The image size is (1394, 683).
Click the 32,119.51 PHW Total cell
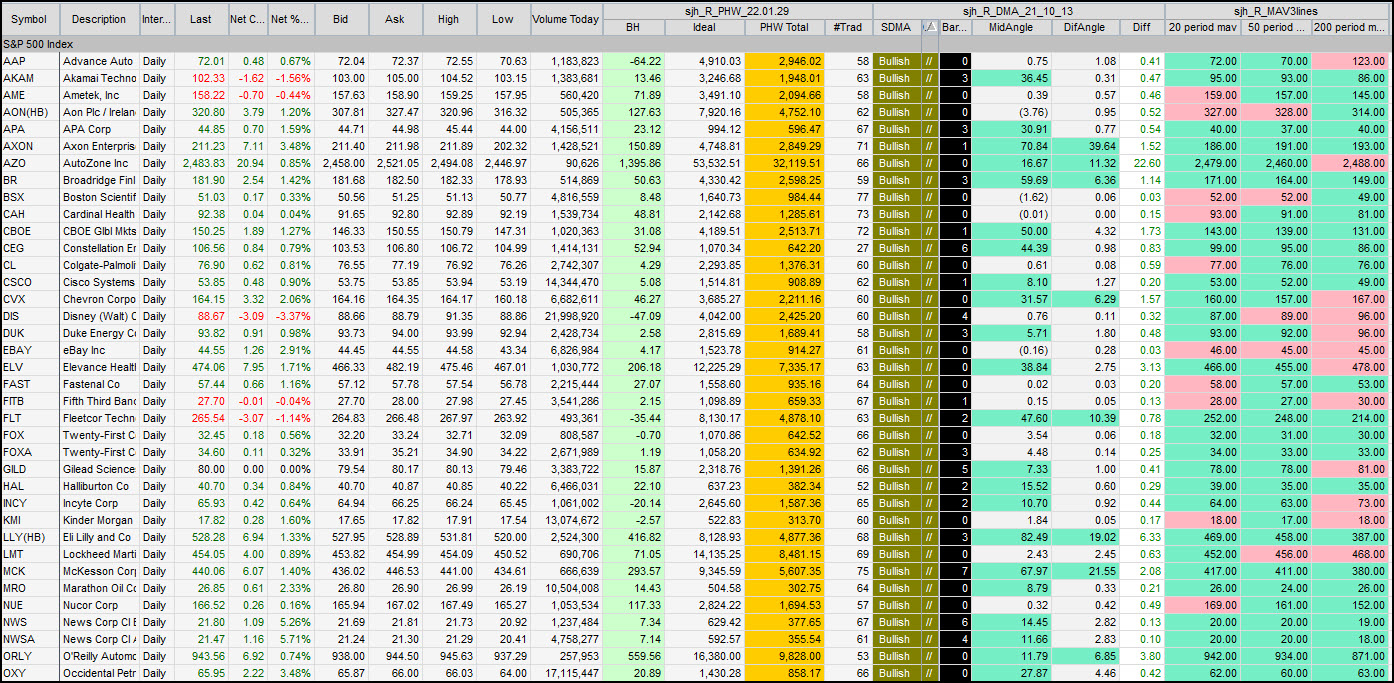tap(784, 164)
